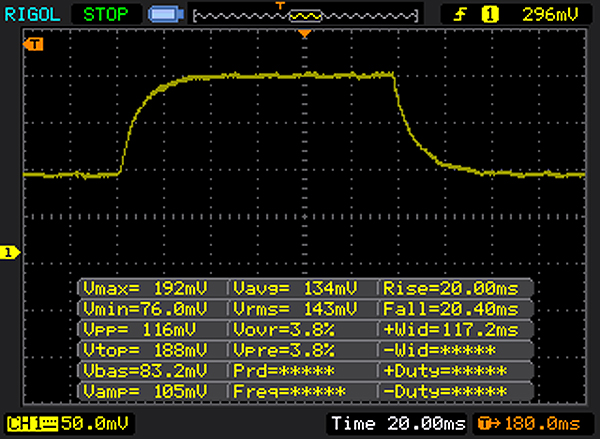
Task: Click the CH1 DC coupling channel badge
Action: [33, 424]
